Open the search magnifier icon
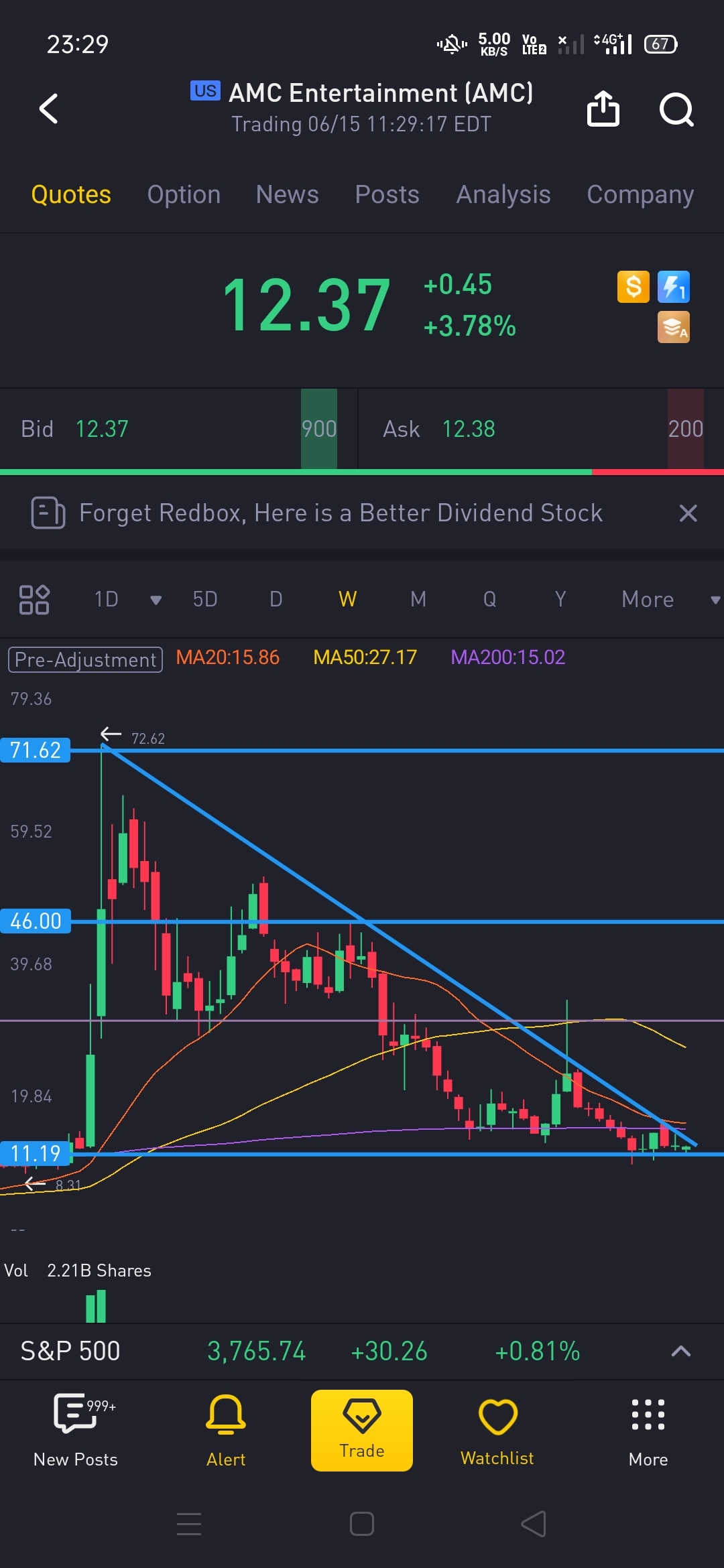Image resolution: width=724 pixels, height=1568 pixels. tap(676, 110)
